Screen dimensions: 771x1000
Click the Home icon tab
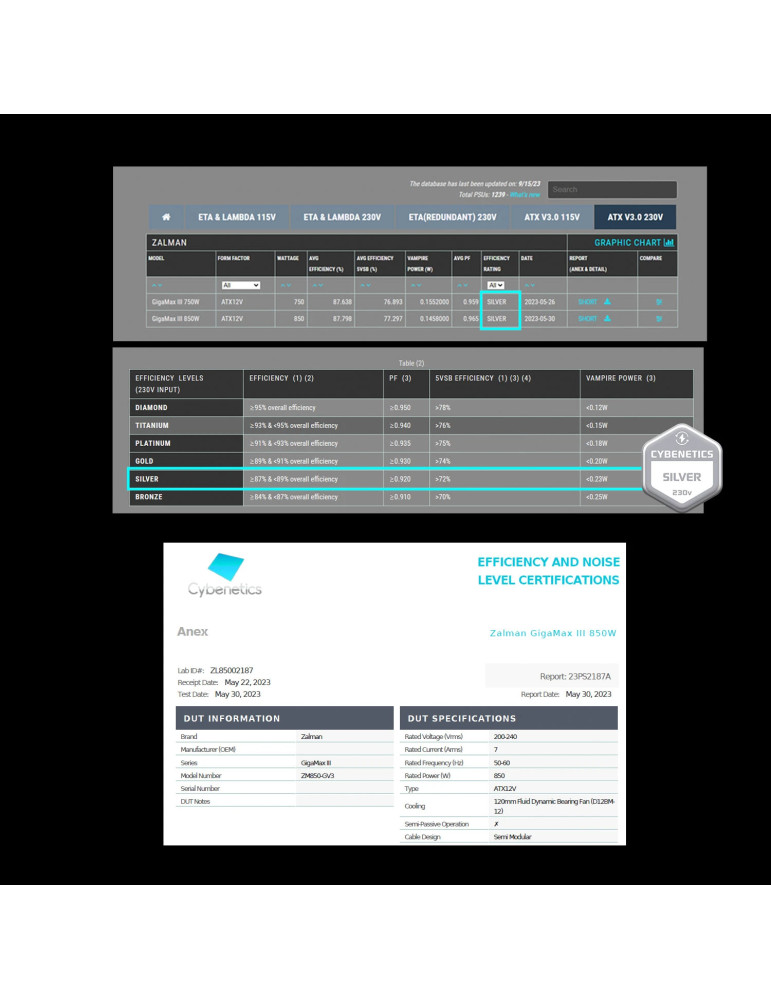[x=166, y=217]
